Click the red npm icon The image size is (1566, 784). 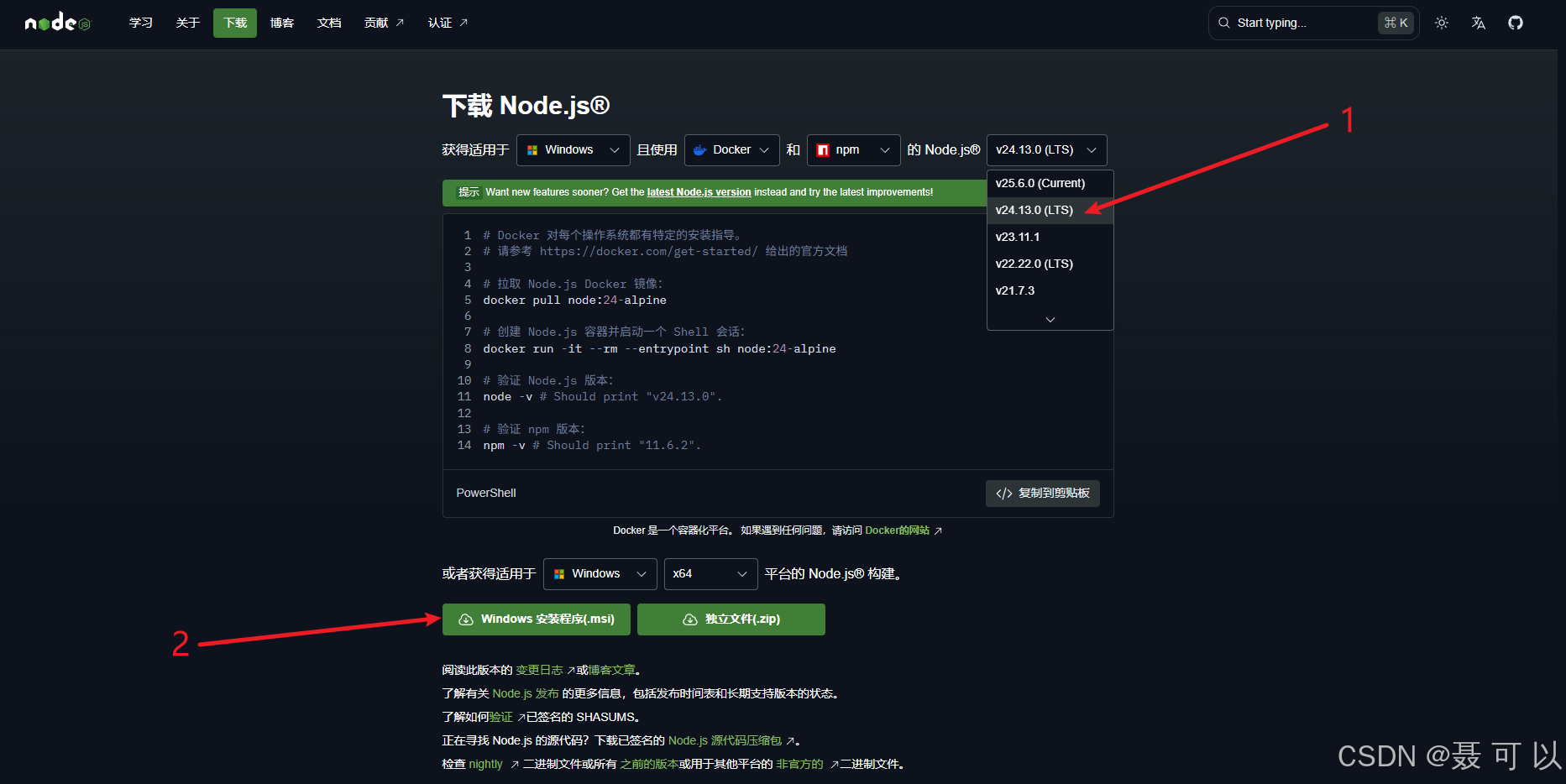(823, 150)
